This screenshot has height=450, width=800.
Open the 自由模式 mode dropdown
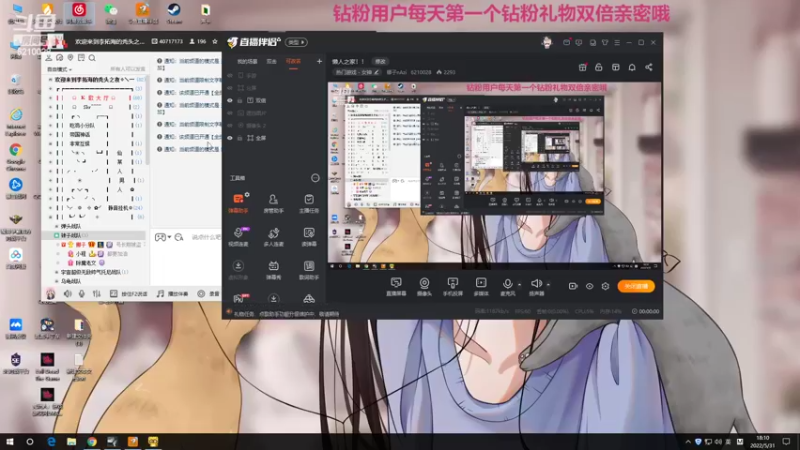tap(59, 69)
